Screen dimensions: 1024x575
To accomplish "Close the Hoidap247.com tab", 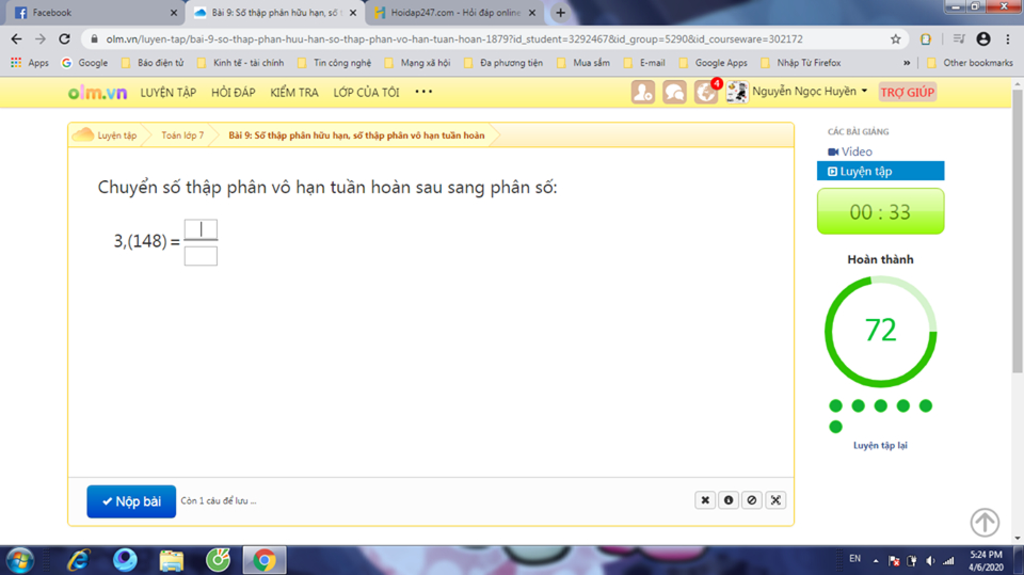I will [532, 12].
